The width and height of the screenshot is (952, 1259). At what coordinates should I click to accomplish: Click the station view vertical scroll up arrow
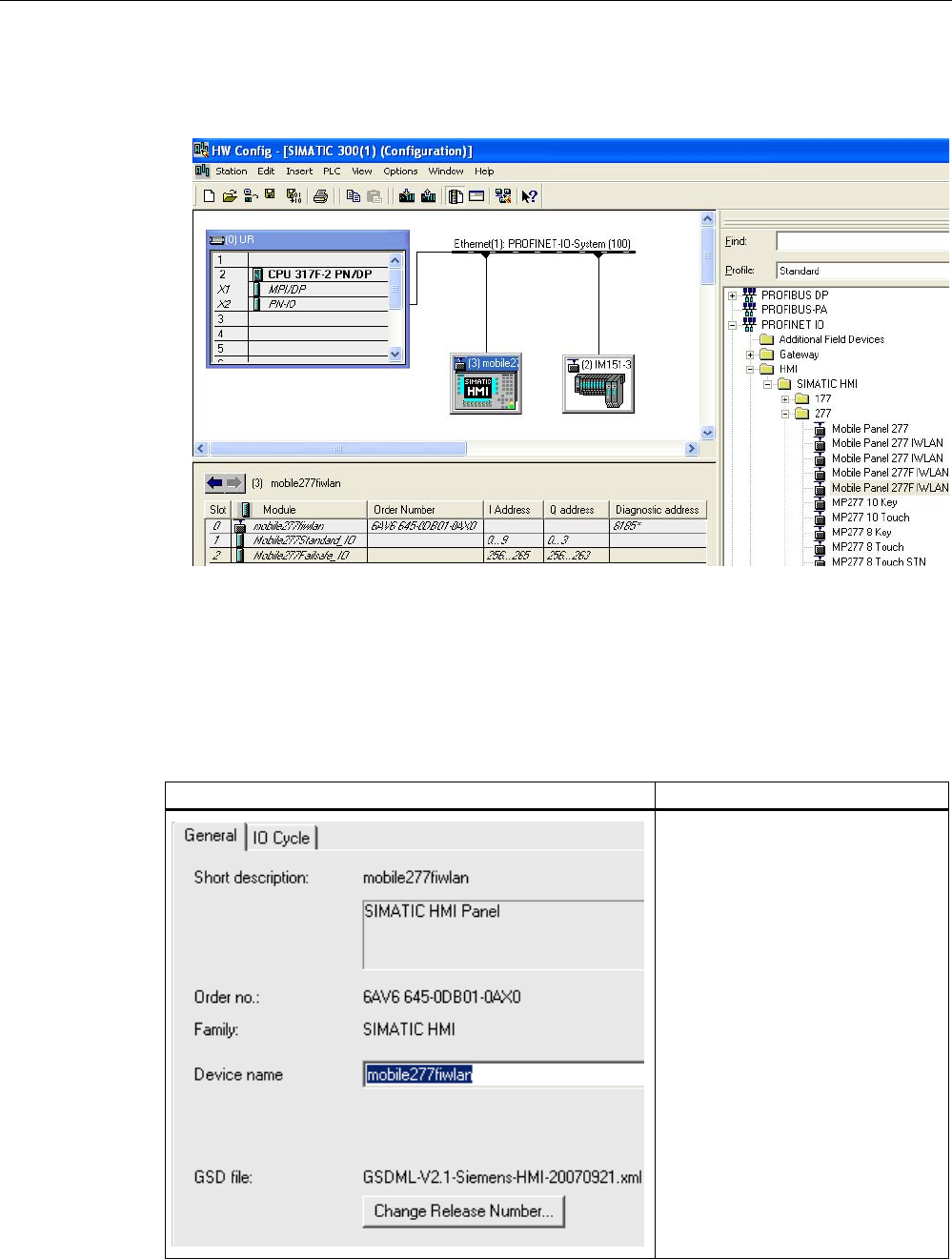707,219
